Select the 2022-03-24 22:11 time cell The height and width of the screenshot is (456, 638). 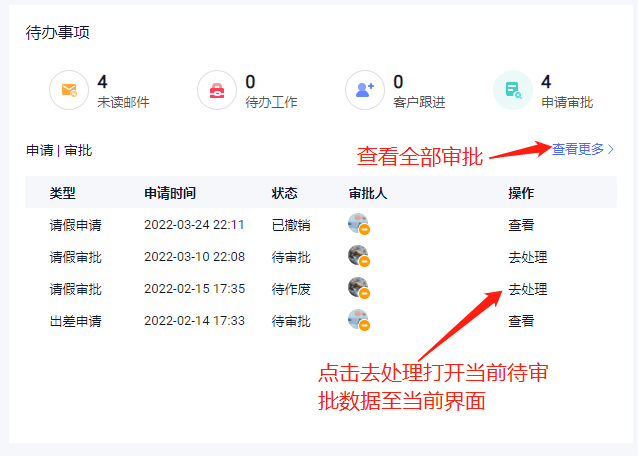[194, 225]
